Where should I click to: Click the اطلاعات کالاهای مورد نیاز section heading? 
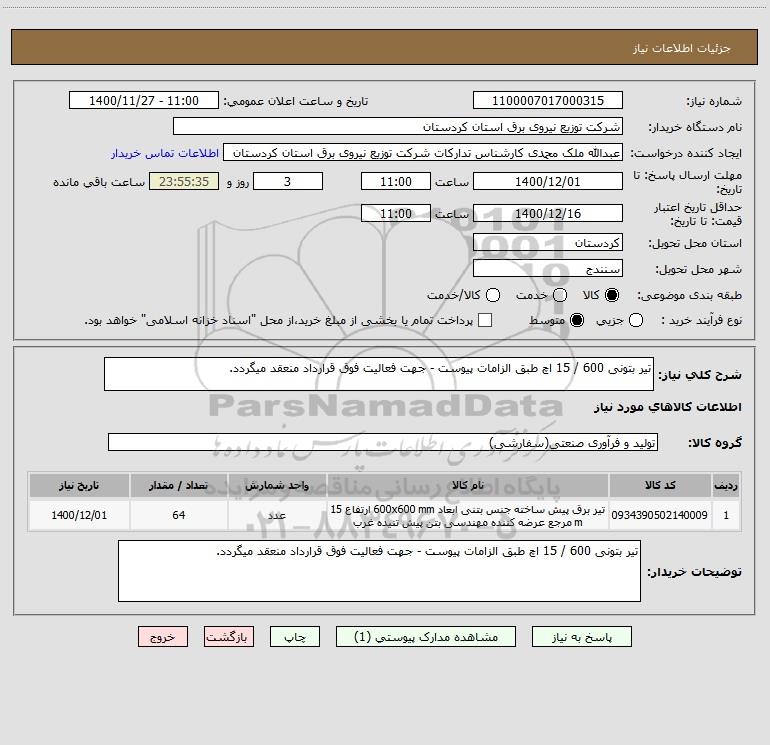[x=668, y=407]
